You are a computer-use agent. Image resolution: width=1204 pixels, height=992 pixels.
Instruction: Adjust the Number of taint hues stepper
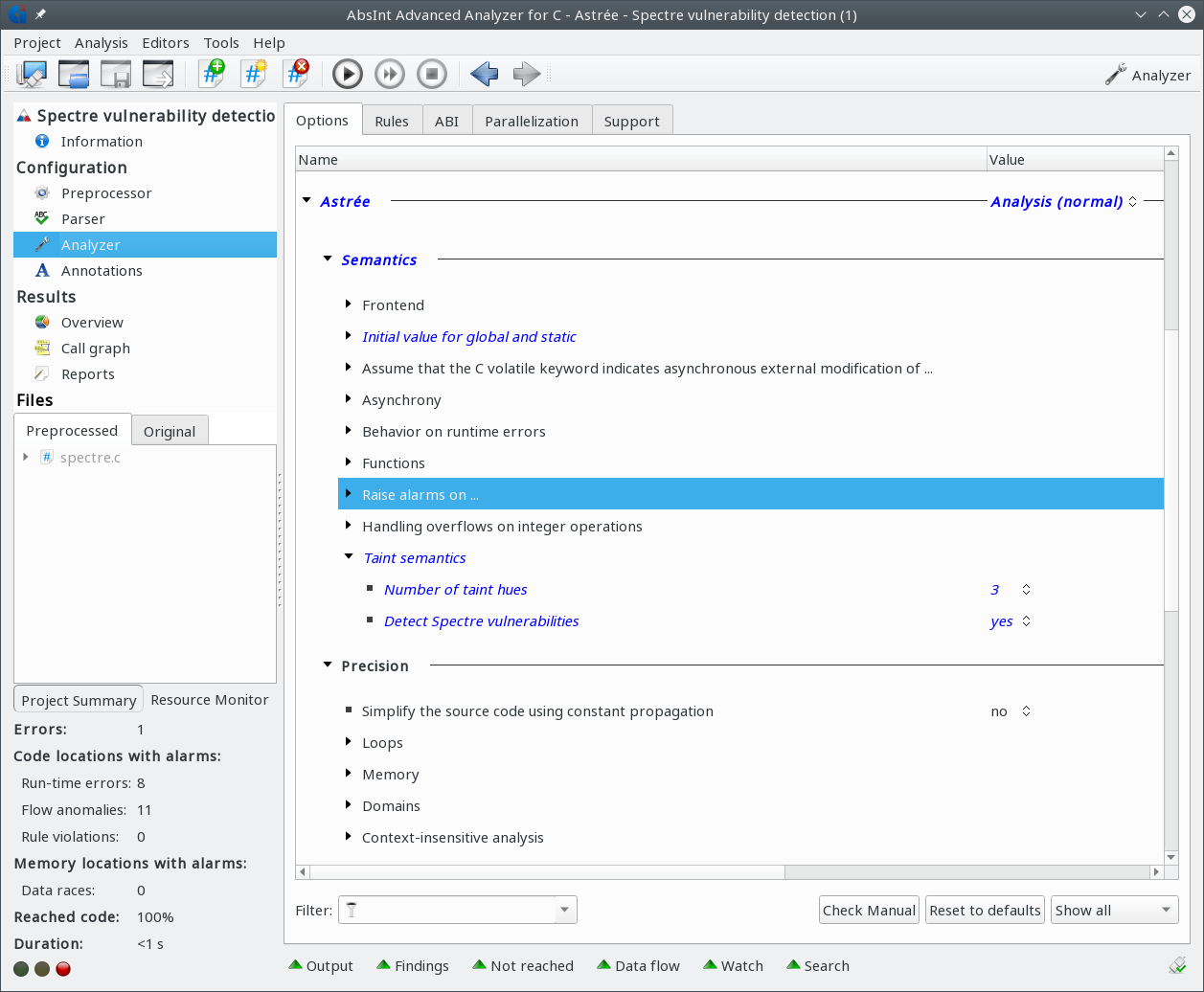tap(1026, 590)
